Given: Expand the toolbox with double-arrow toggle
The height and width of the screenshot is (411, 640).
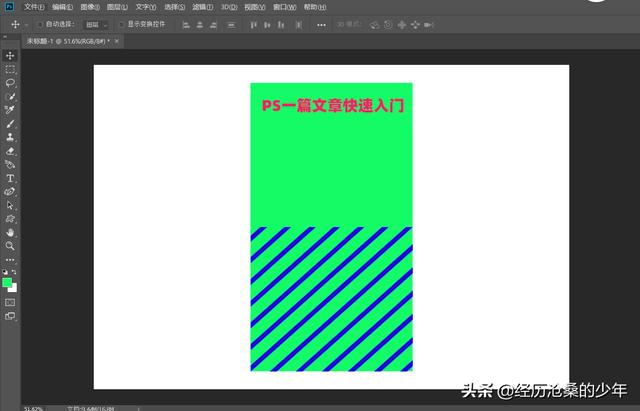Looking at the screenshot, I should [x=5, y=37].
